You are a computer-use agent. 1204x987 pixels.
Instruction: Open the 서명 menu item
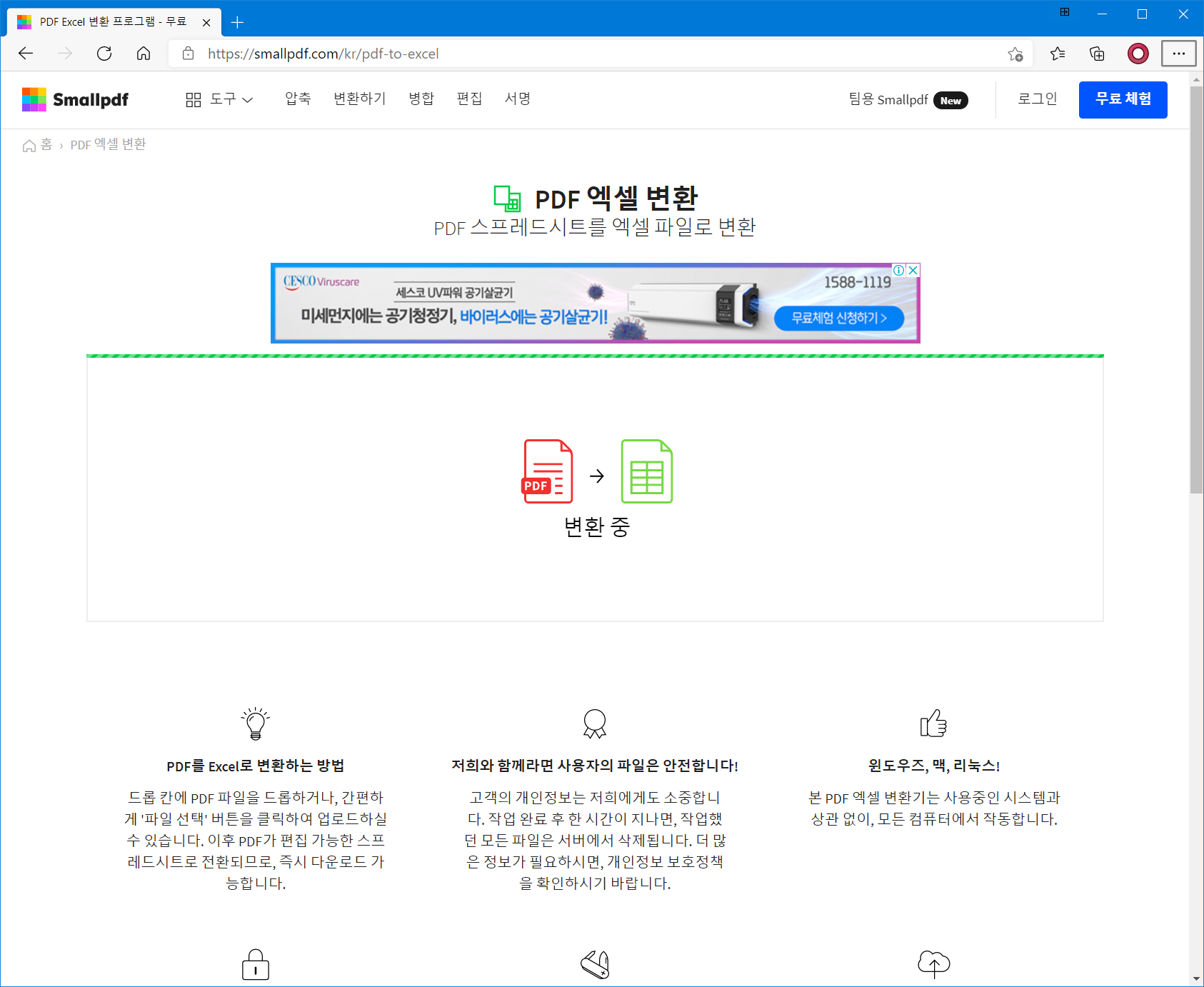(518, 99)
